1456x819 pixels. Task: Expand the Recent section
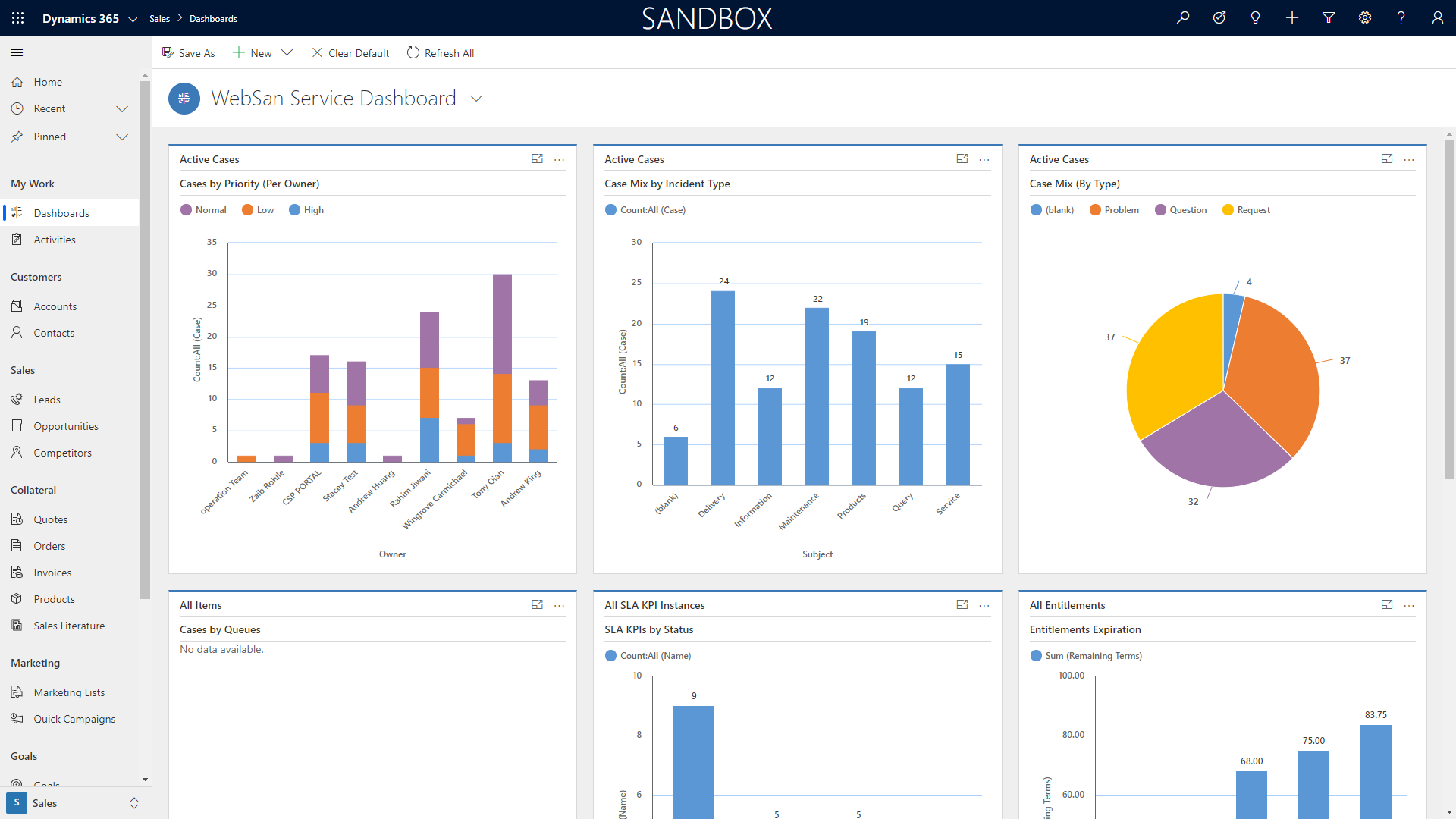tap(122, 108)
